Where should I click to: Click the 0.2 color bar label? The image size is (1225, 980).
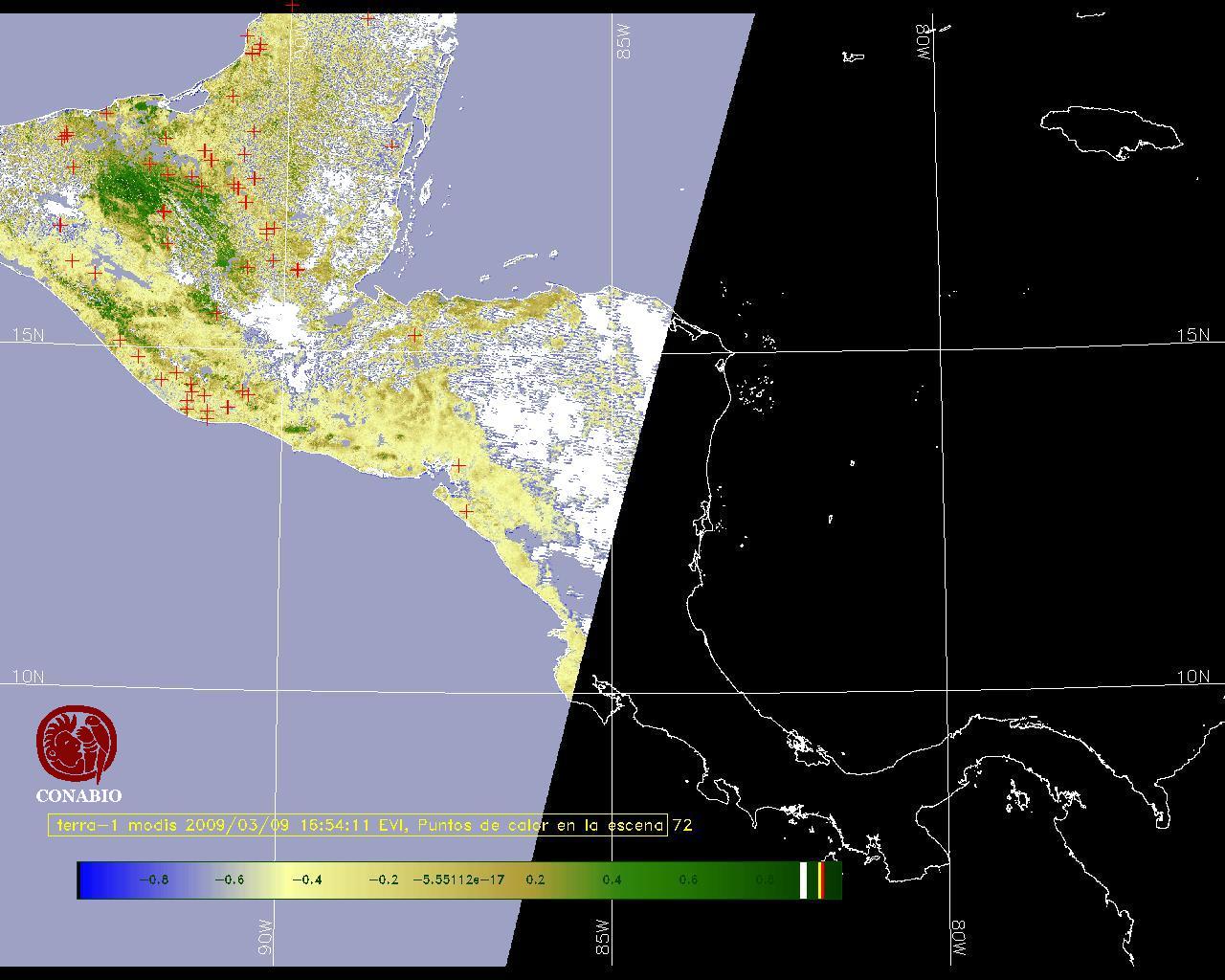pyautogui.click(x=536, y=880)
